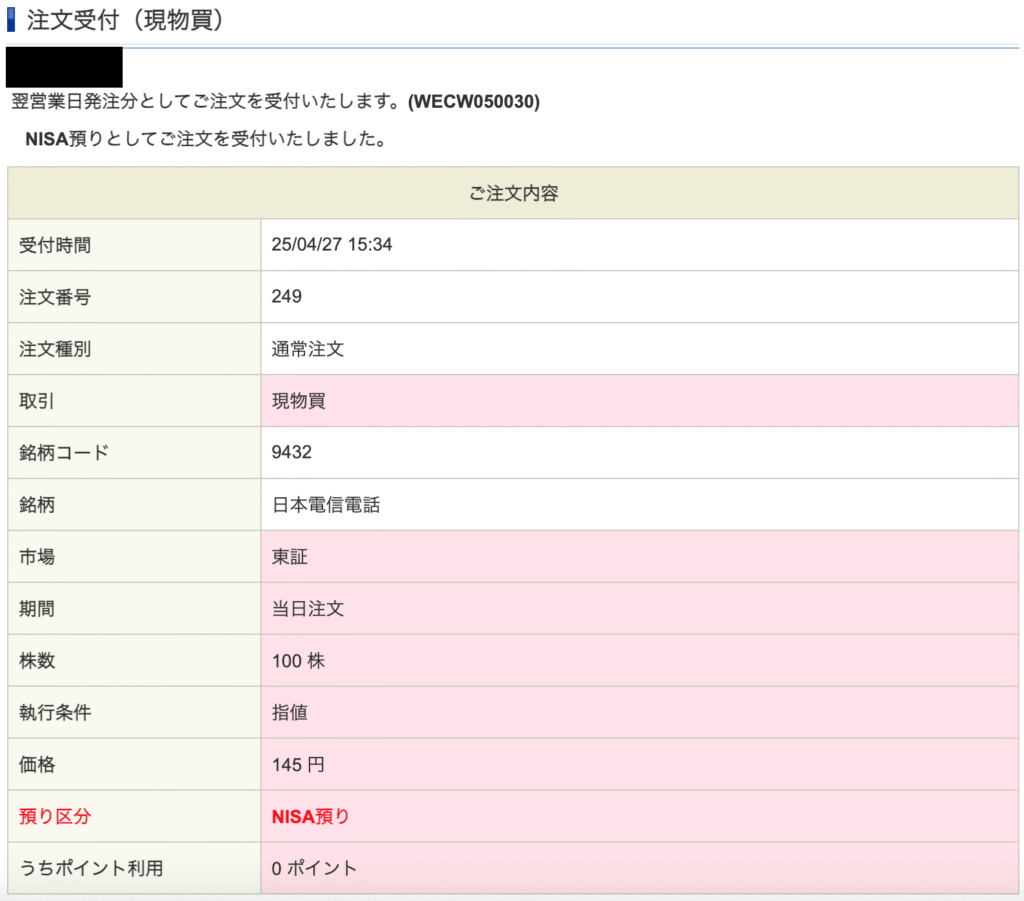Click the red 預り区分 row label
Image resolution: width=1024 pixels, height=901 pixels.
coord(55,817)
